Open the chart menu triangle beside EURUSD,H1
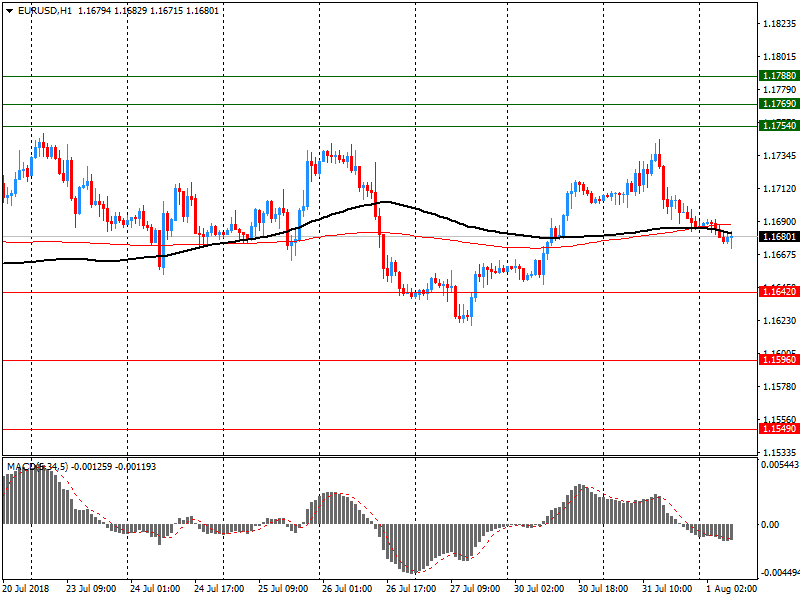 point(9,11)
